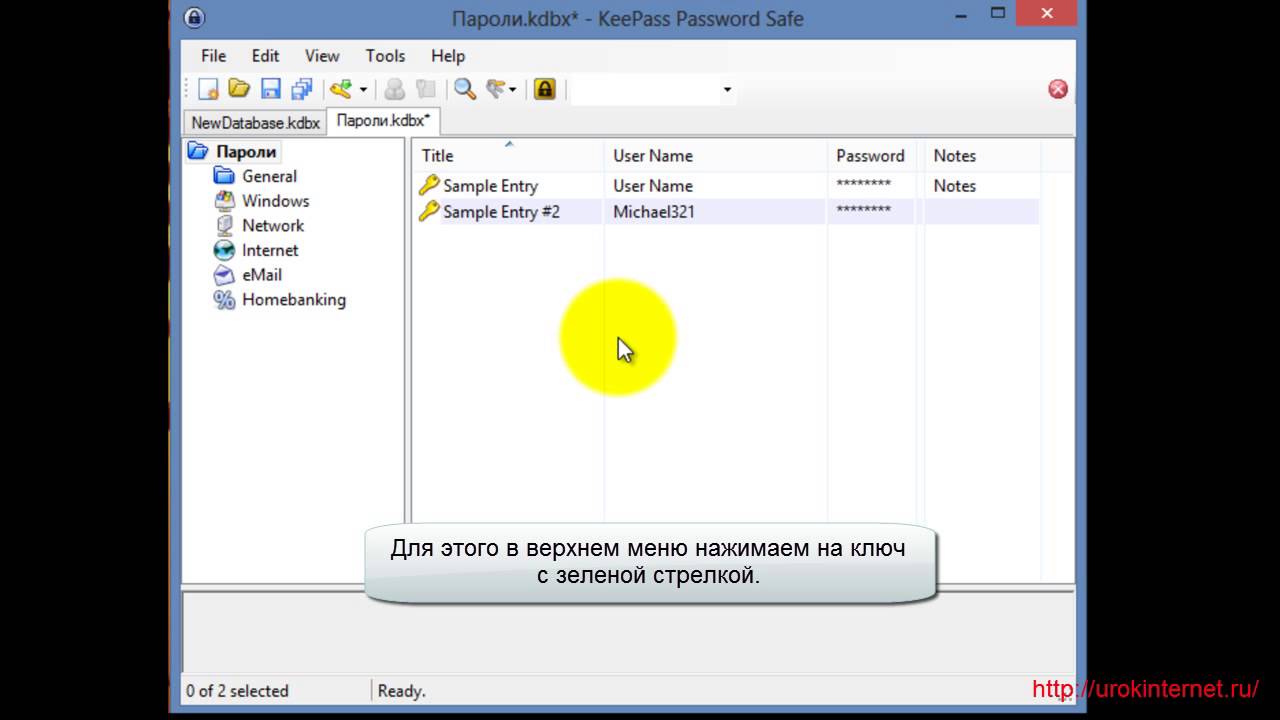Viewport: 1280px width, 720px height.
Task: Click the "0 of 2 selected" status text
Action: coord(237,691)
